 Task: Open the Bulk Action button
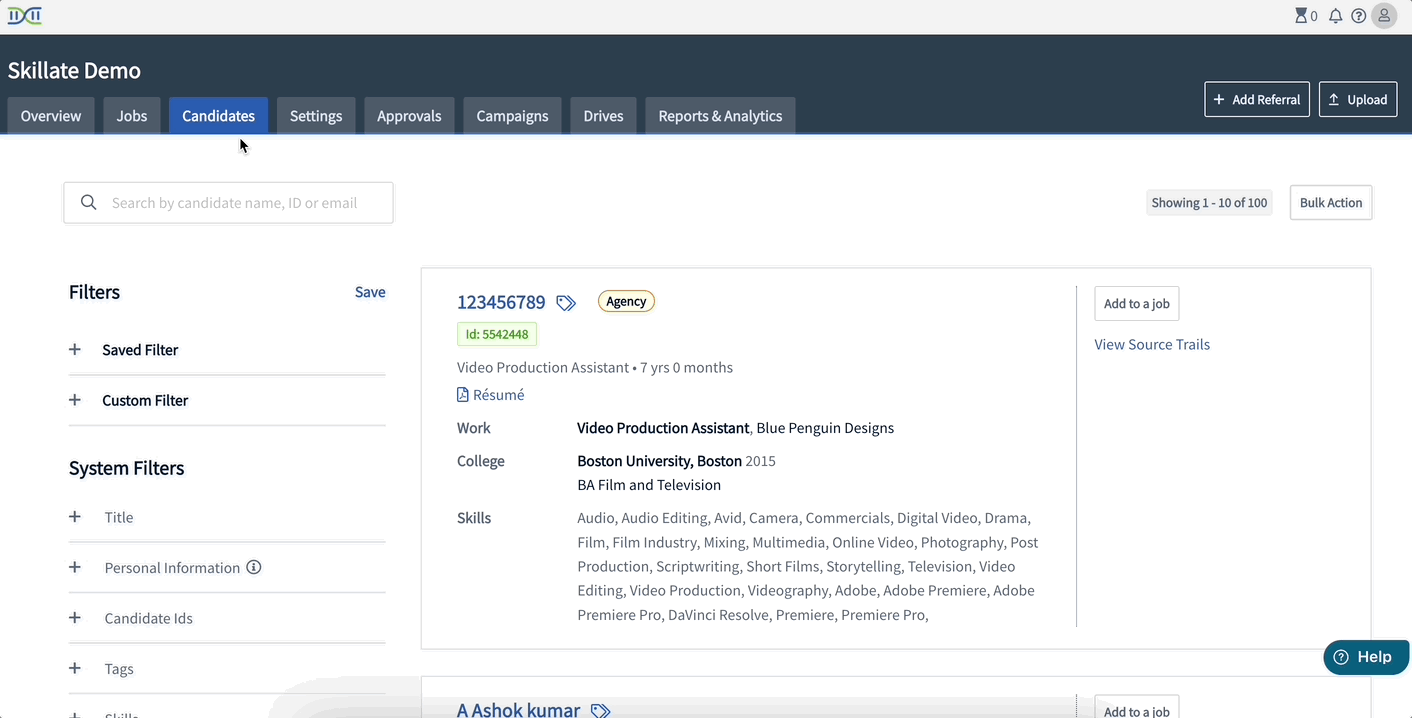point(1331,202)
